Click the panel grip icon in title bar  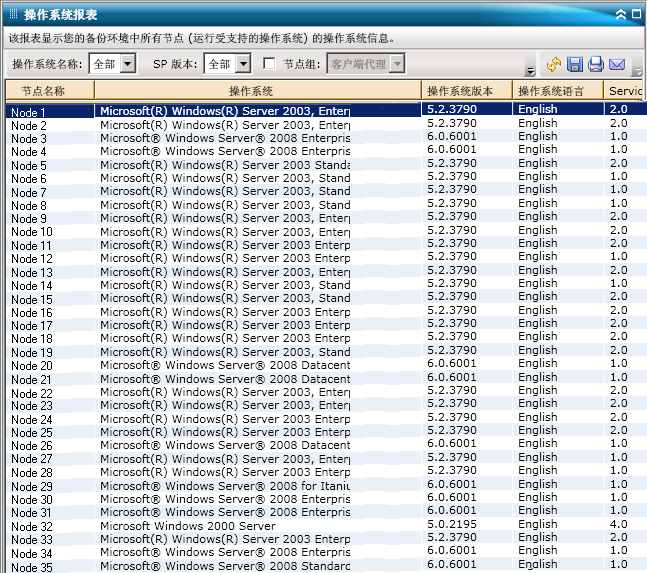11,13
